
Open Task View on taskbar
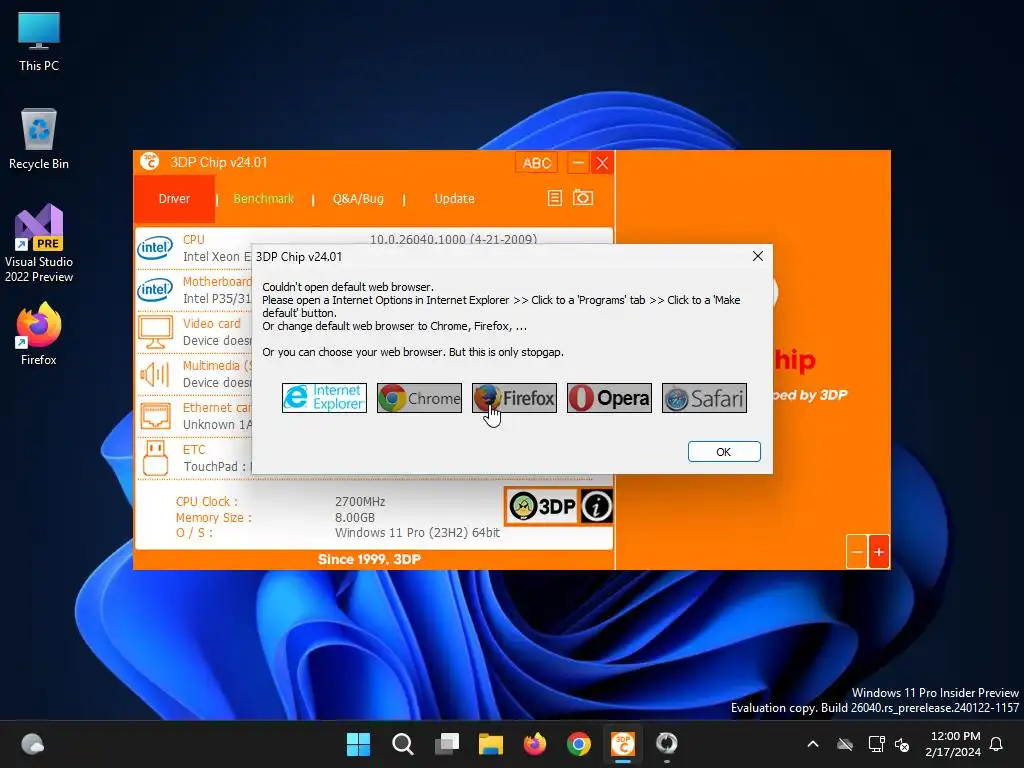(x=447, y=744)
